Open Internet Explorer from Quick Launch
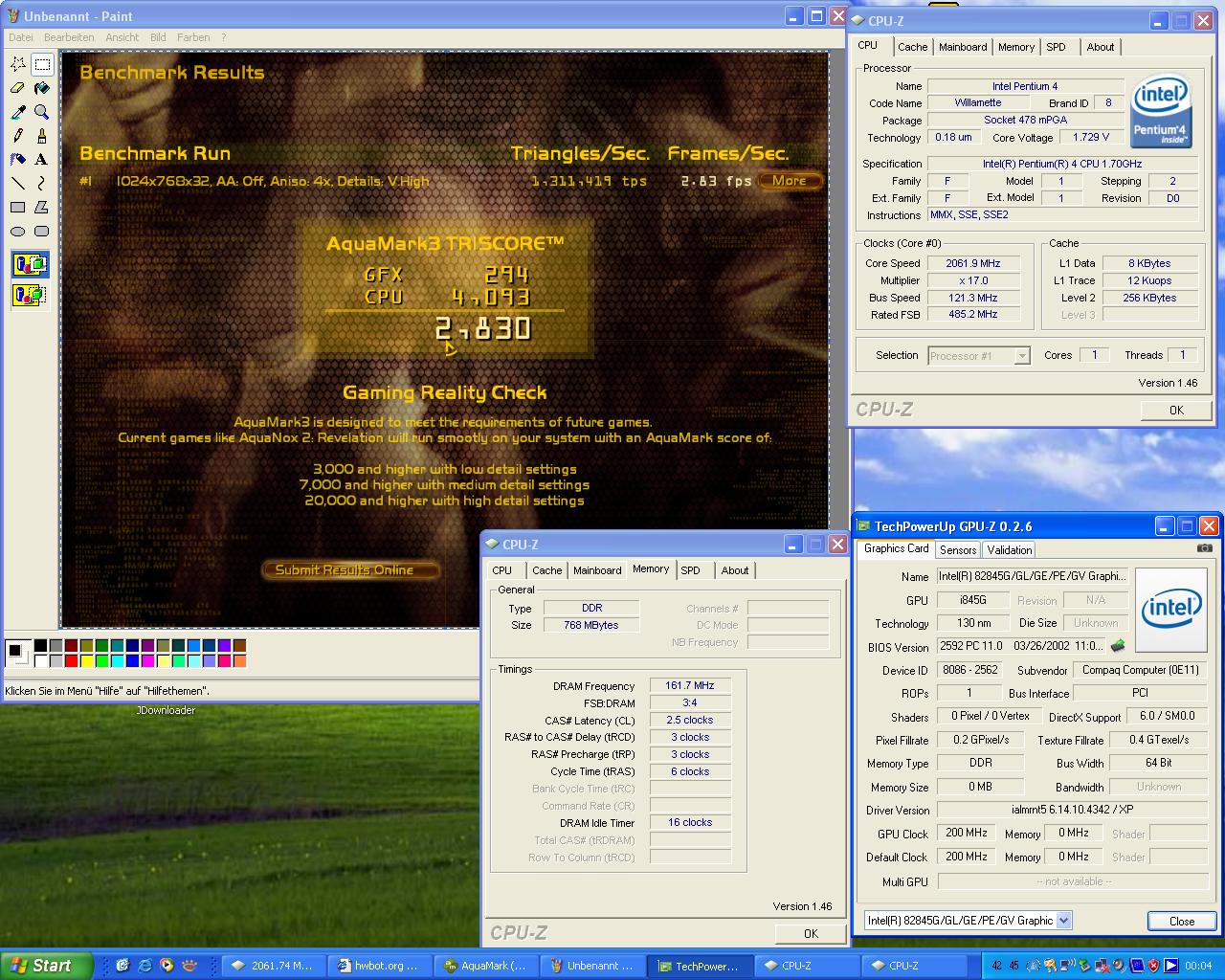This screenshot has height=980, width=1225. coord(145,966)
